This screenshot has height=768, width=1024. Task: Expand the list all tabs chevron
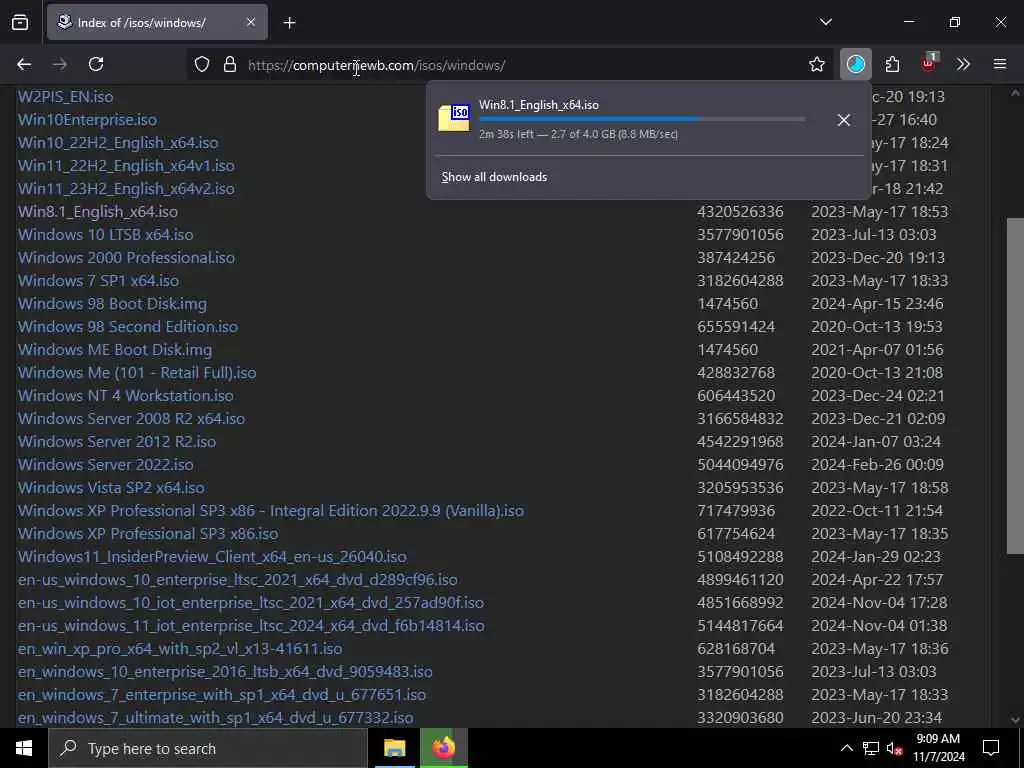[x=826, y=22]
